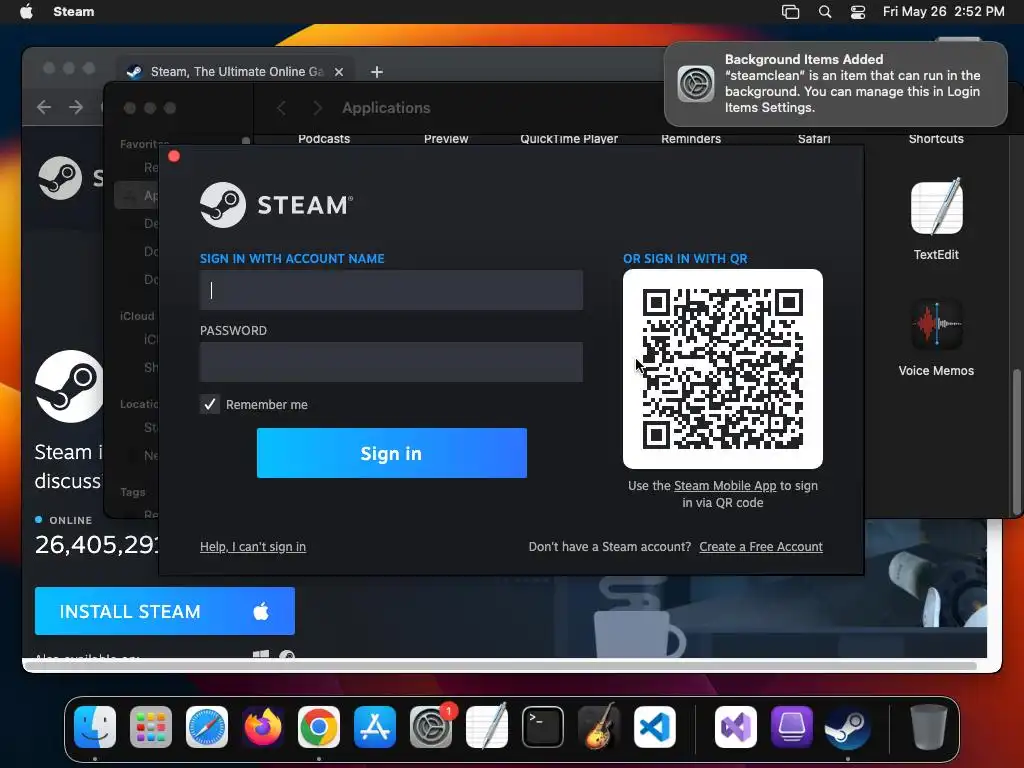Open the Apple menu
Image resolution: width=1024 pixels, height=768 pixels.
[26, 11]
